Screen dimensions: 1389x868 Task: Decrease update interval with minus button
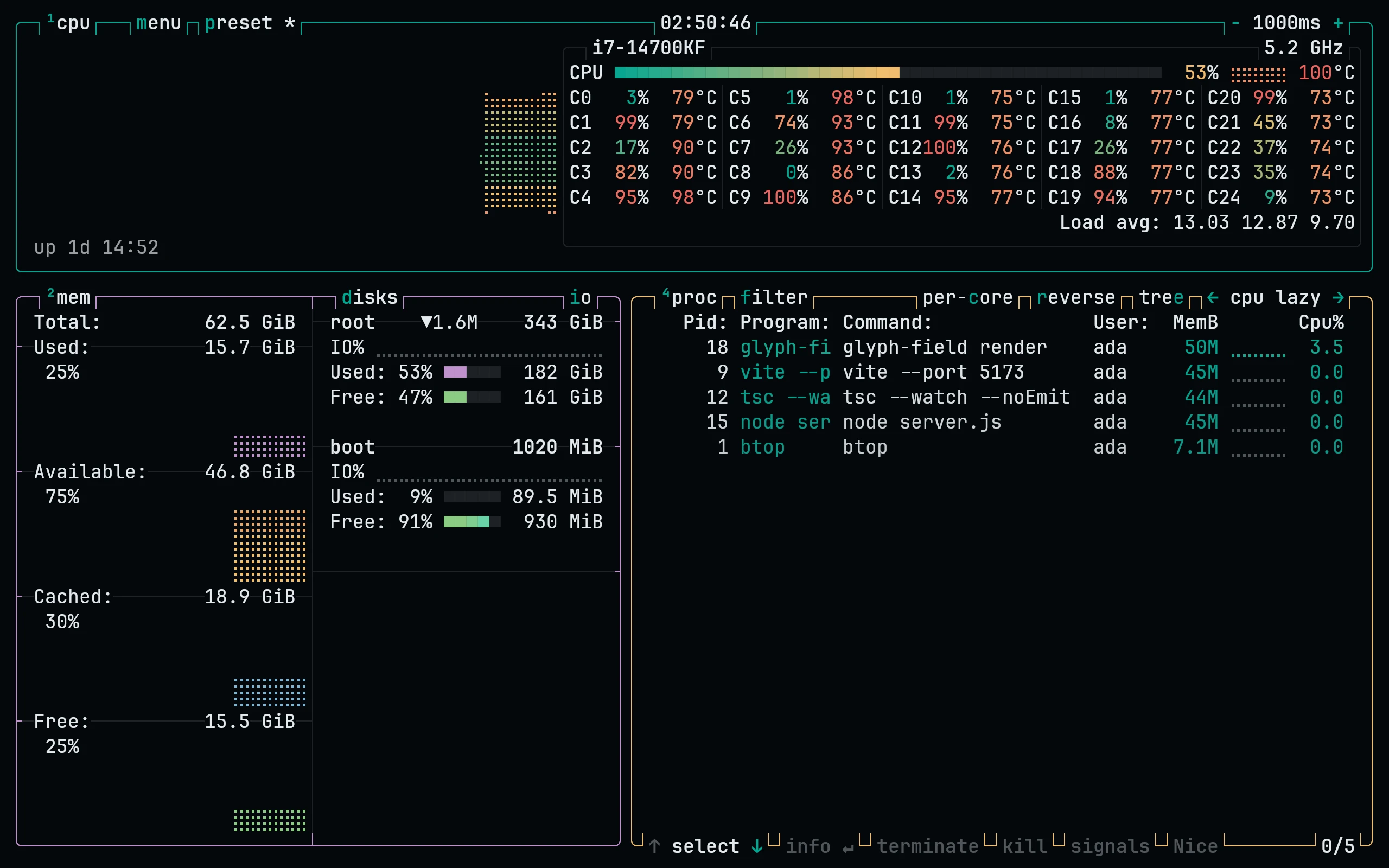coord(1235,23)
